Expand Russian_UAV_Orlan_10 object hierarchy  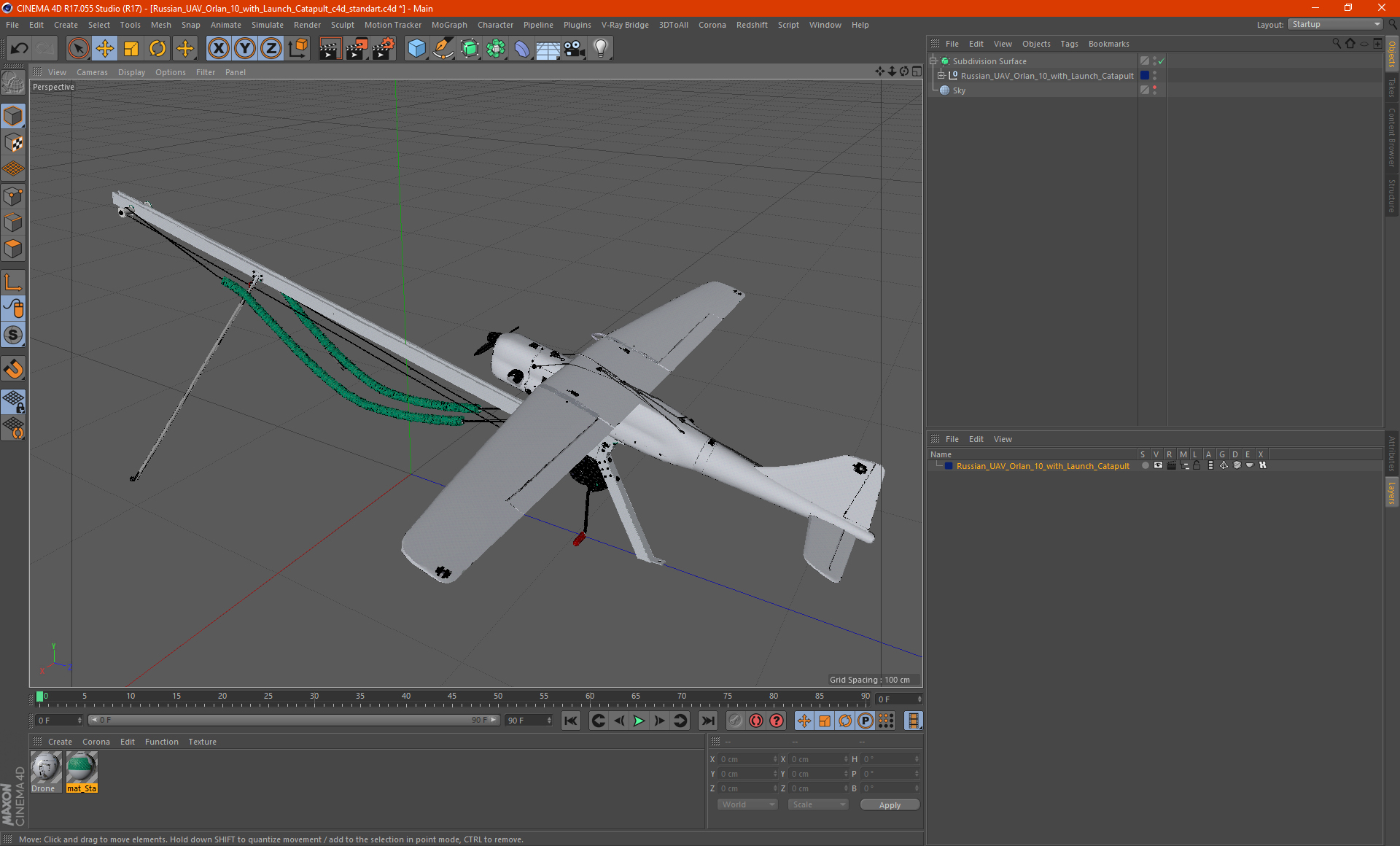pyautogui.click(x=941, y=76)
